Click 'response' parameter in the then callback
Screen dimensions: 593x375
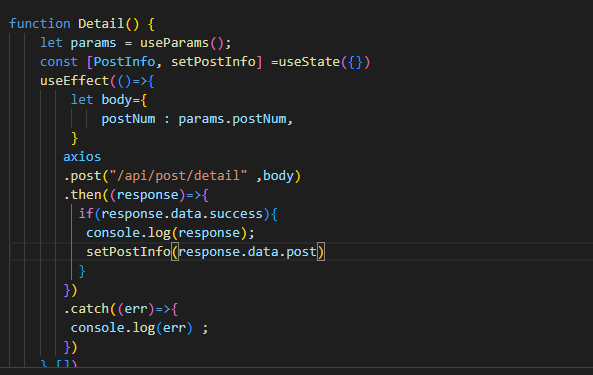(147, 195)
